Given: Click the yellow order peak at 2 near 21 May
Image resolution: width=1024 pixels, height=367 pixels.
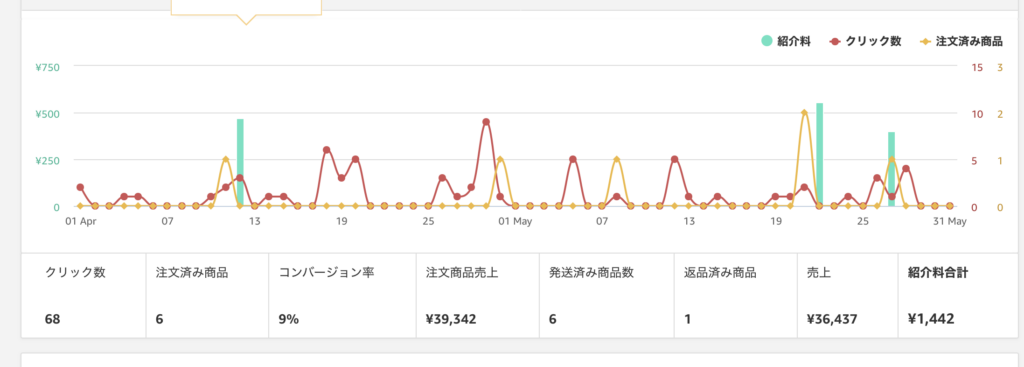Looking at the screenshot, I should click(804, 112).
